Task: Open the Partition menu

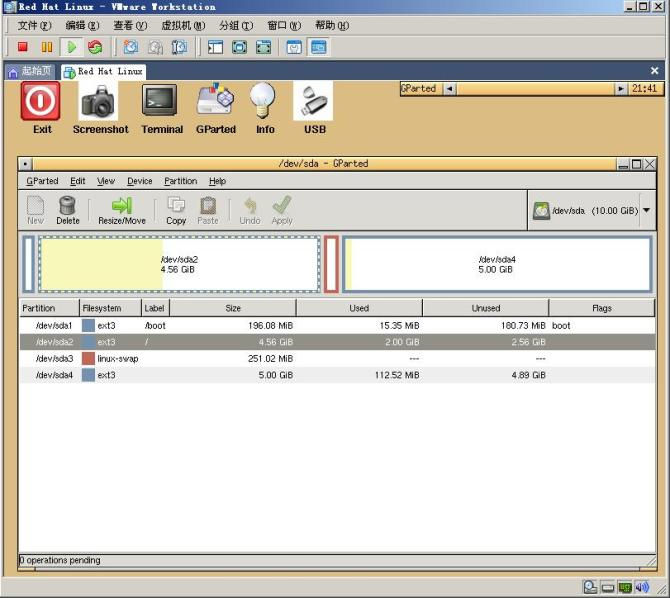Action: 181,181
